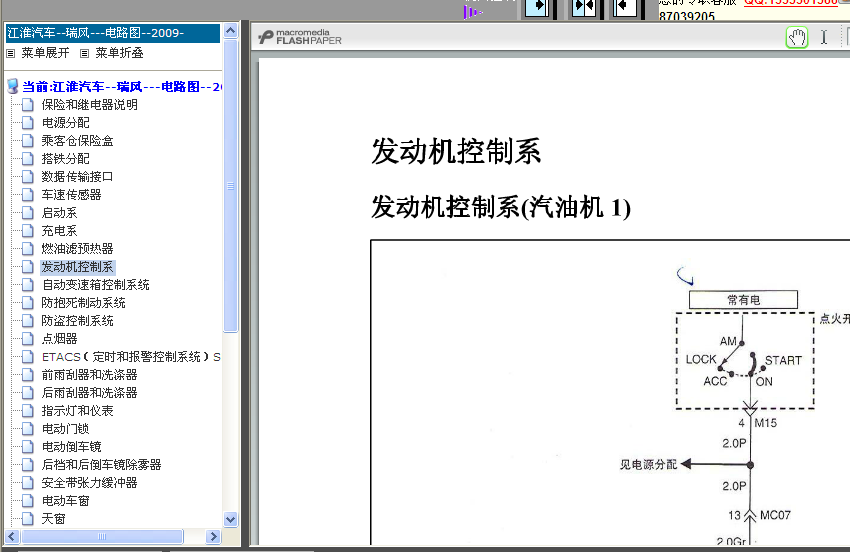Select the hand pan tool in FlashPaper toolbar
Viewport: 850px width, 552px height.
797,37
